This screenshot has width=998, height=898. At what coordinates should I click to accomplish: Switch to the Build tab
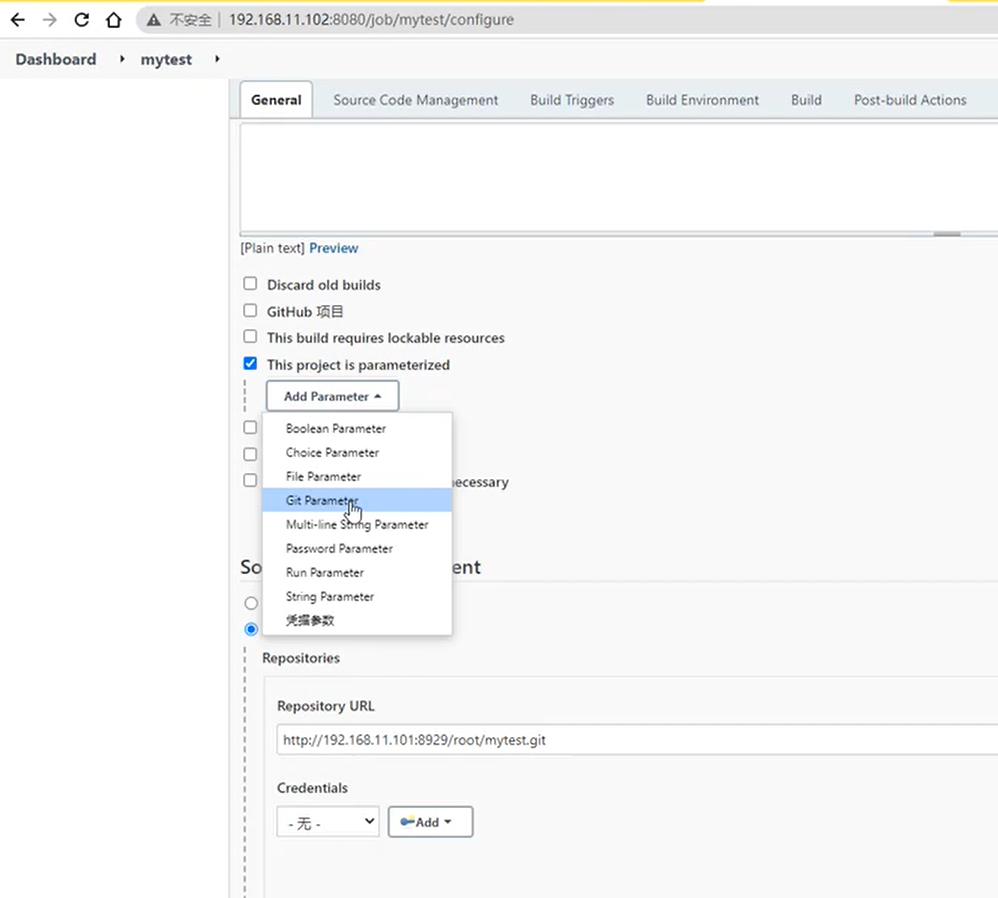click(806, 100)
